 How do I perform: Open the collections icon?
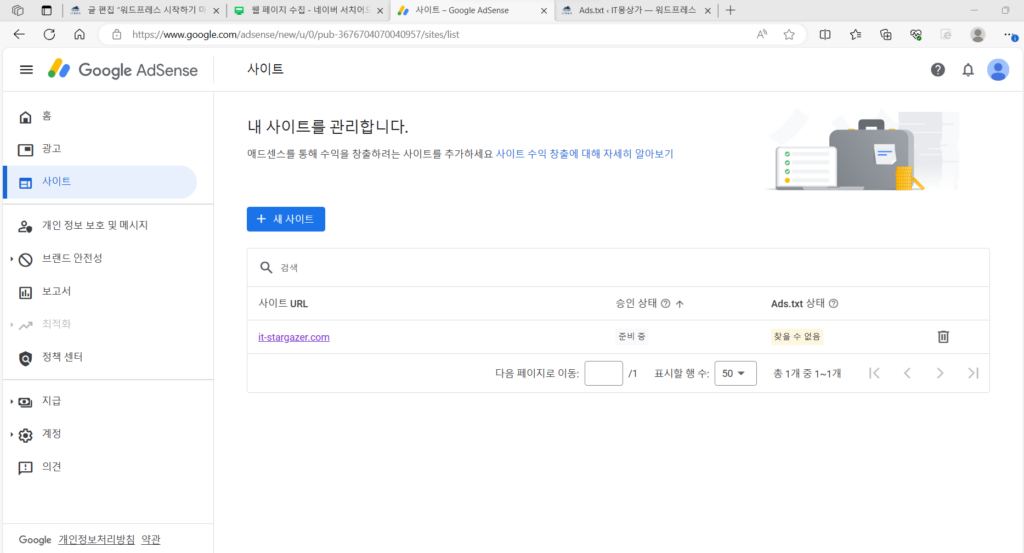click(886, 35)
